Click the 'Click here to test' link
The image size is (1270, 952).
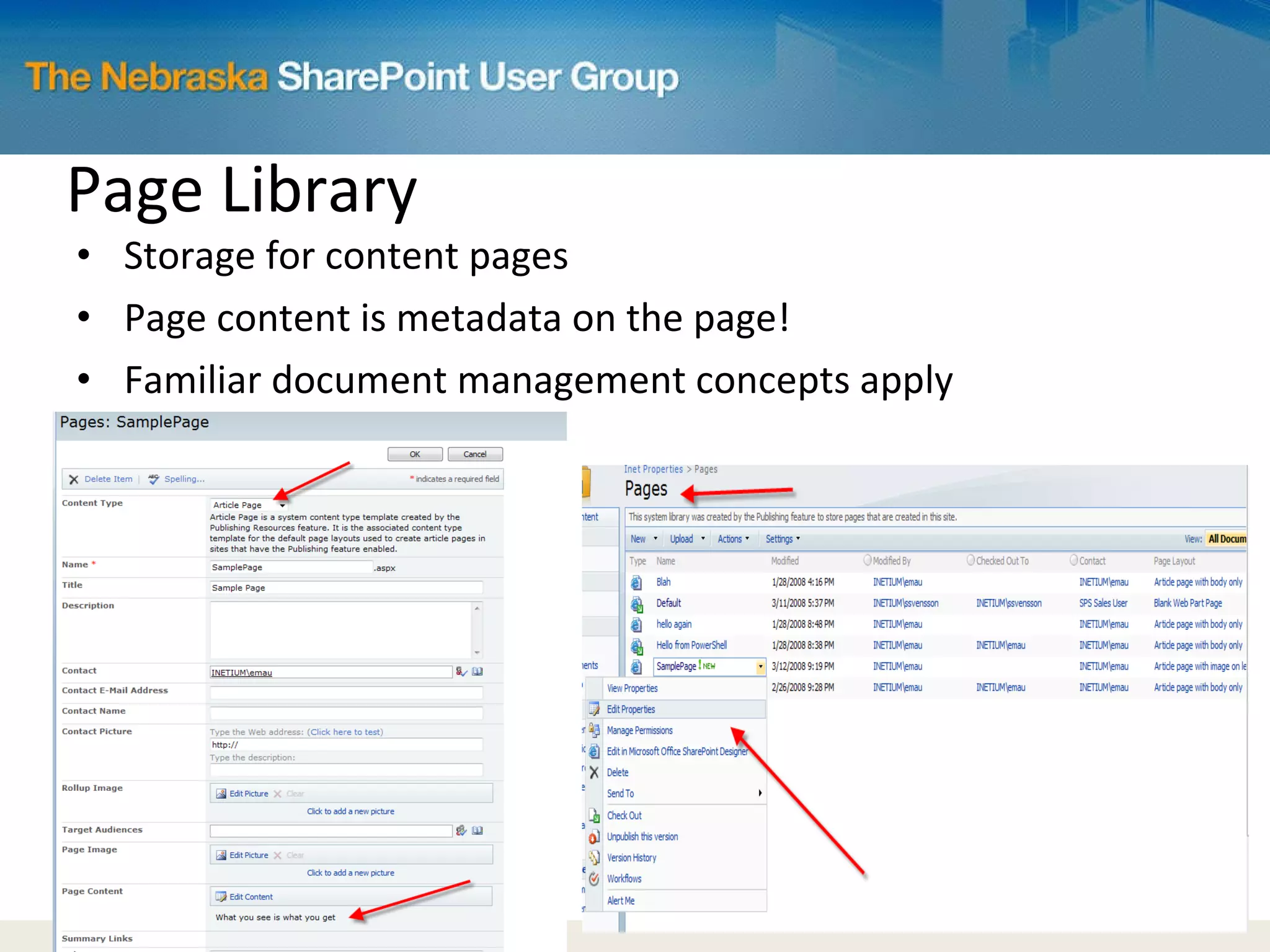[x=345, y=732]
